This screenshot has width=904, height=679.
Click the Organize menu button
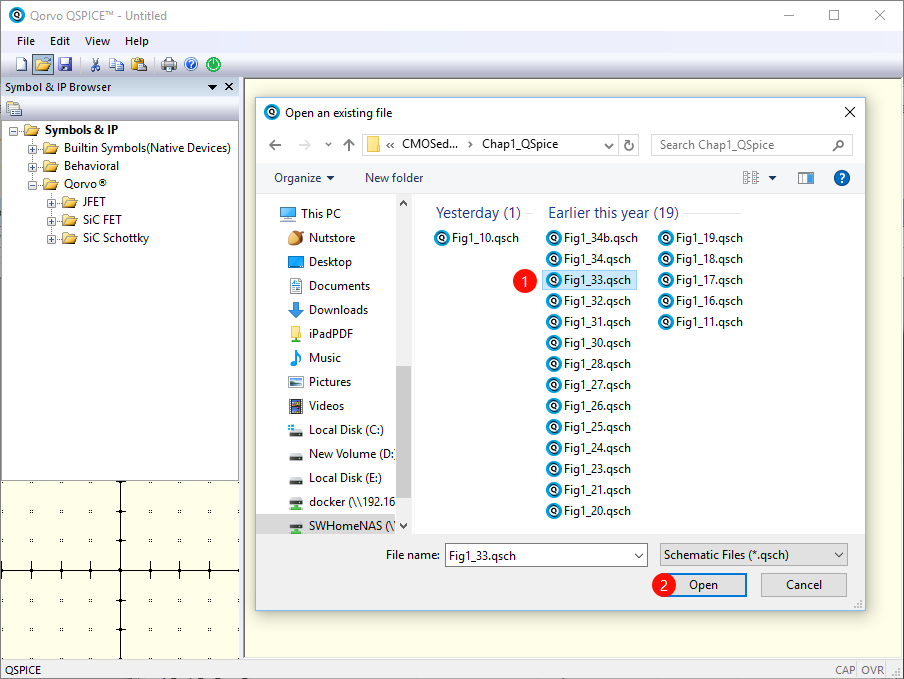tap(304, 178)
